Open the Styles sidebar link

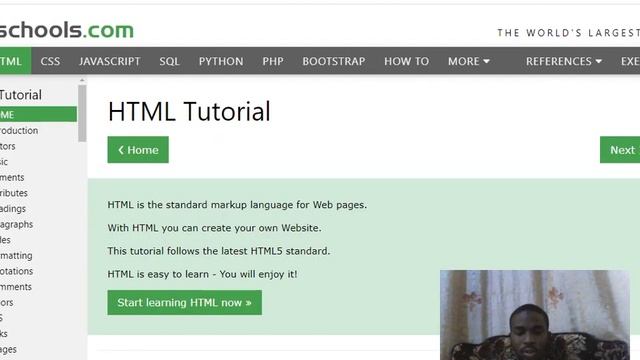click(x=5, y=240)
